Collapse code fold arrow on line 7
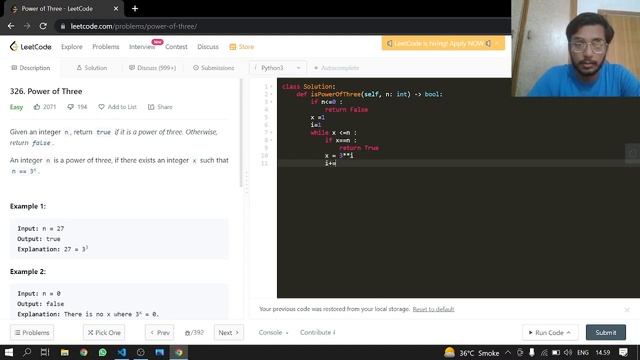640x360 pixels. pyautogui.click(x=271, y=133)
